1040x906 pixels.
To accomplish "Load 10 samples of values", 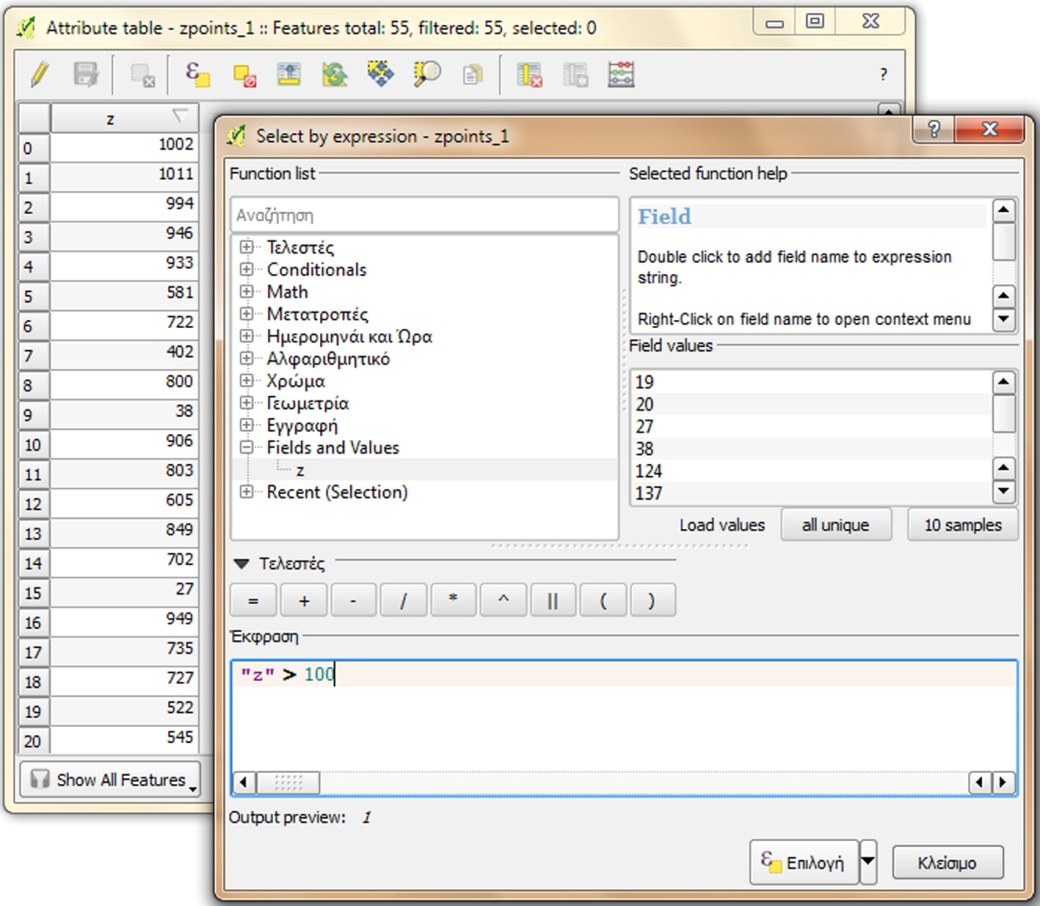I will (x=962, y=525).
